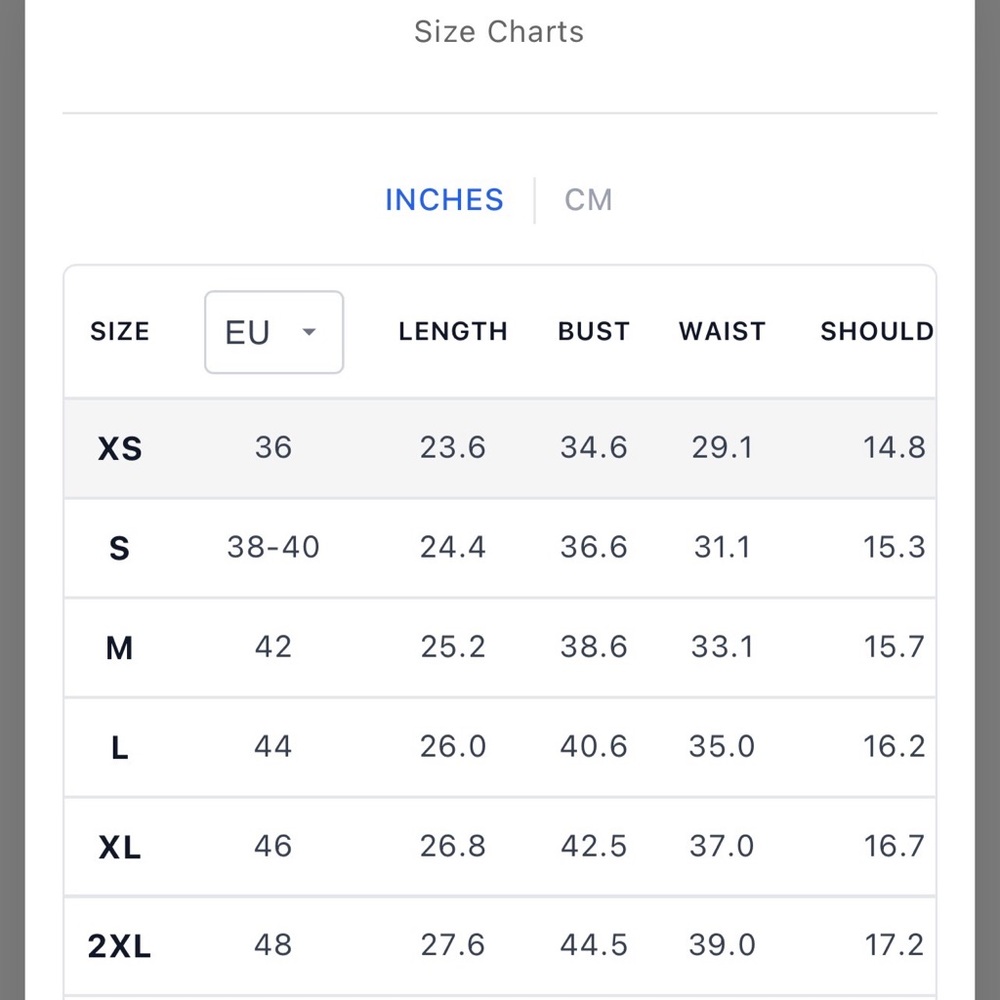Click the 39.0 waist value for 2XL
This screenshot has width=1000, height=1000.
click(x=722, y=945)
